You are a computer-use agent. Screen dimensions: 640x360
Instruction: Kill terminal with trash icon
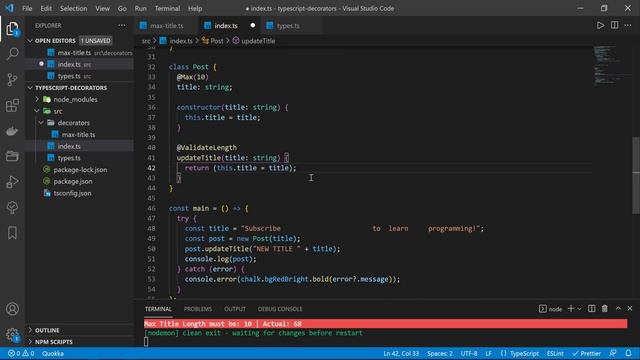[x=605, y=309]
